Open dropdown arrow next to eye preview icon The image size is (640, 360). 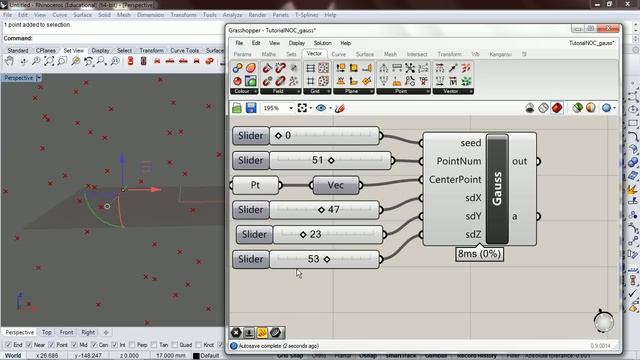[330, 108]
